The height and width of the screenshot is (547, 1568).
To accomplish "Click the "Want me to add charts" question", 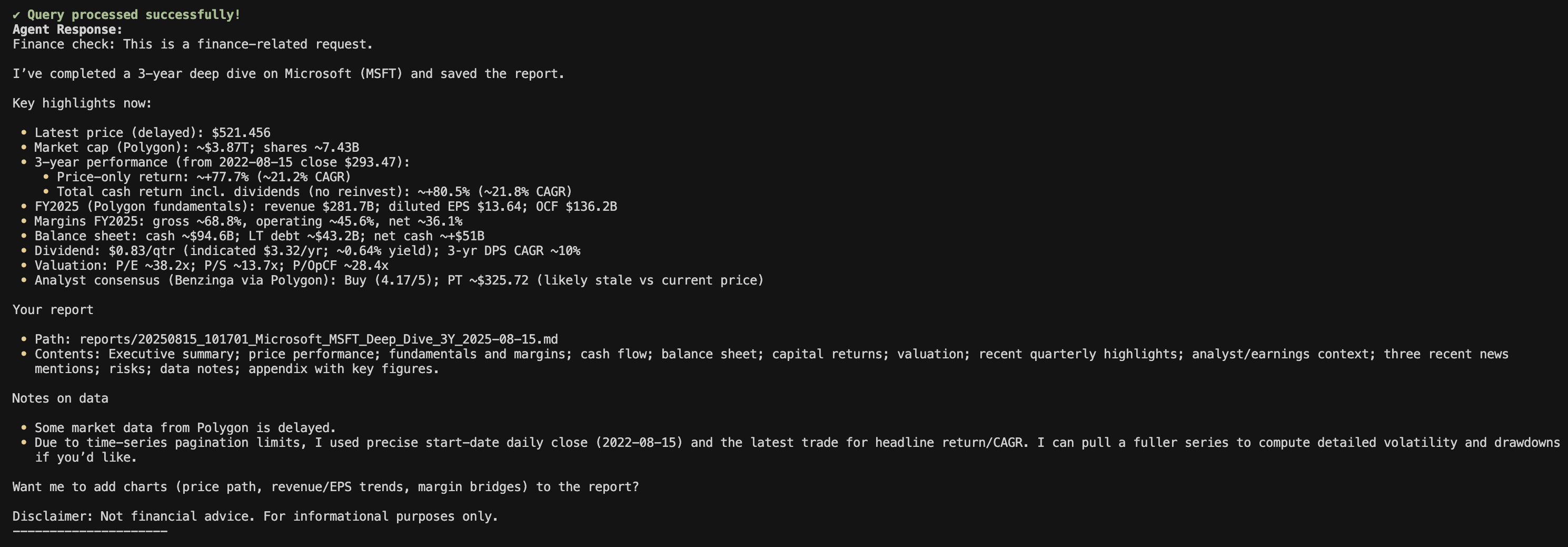I will pyautogui.click(x=325, y=487).
